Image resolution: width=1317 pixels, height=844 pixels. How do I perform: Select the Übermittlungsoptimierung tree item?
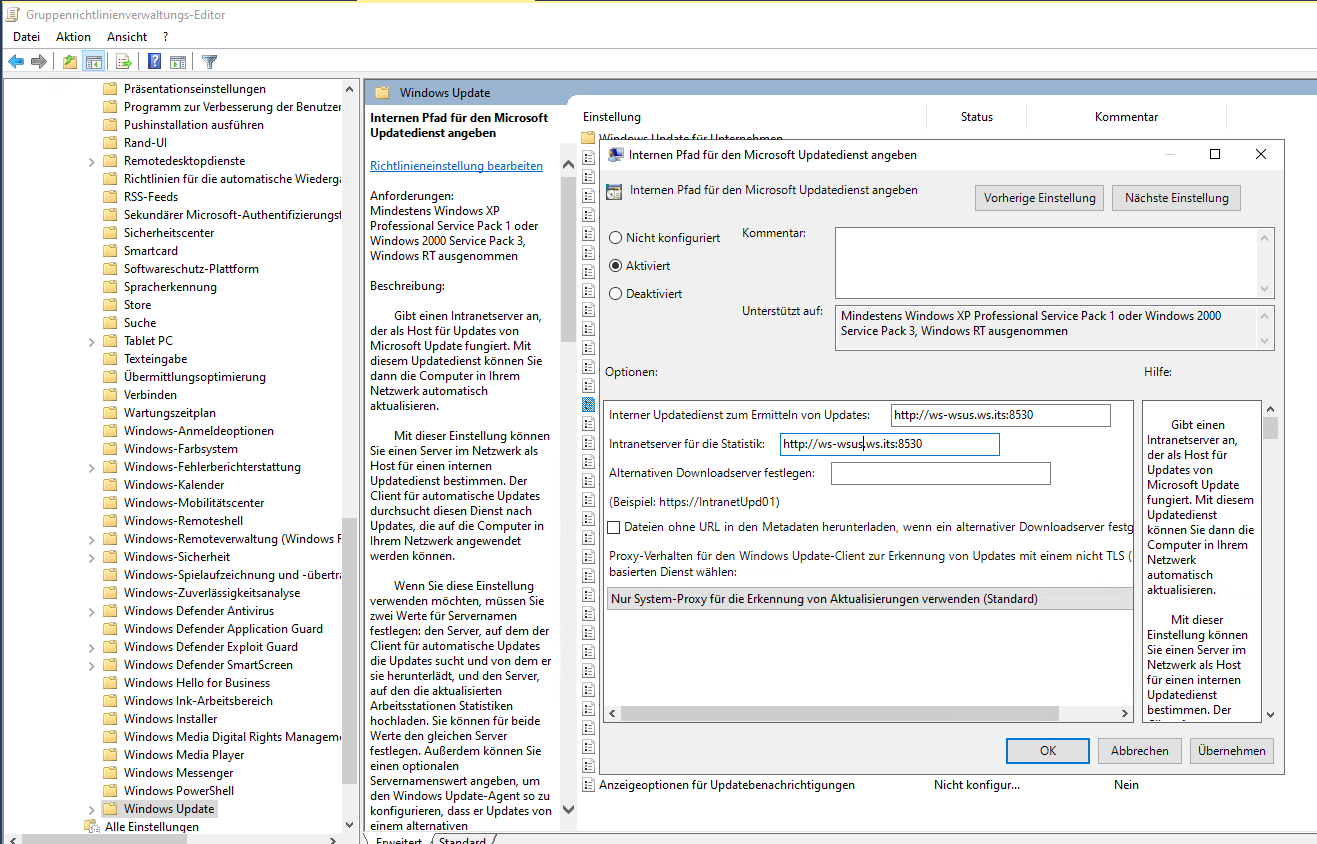pyautogui.click(x=195, y=377)
